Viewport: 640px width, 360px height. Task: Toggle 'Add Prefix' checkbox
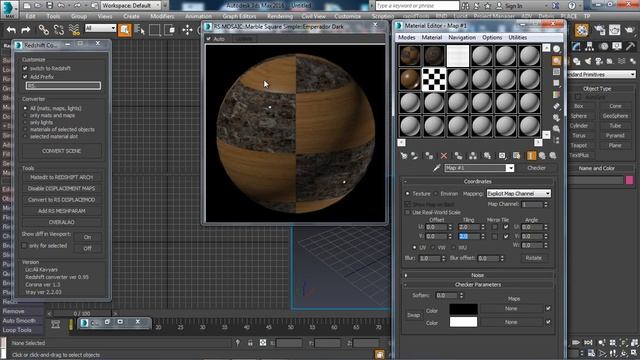[x=25, y=76]
